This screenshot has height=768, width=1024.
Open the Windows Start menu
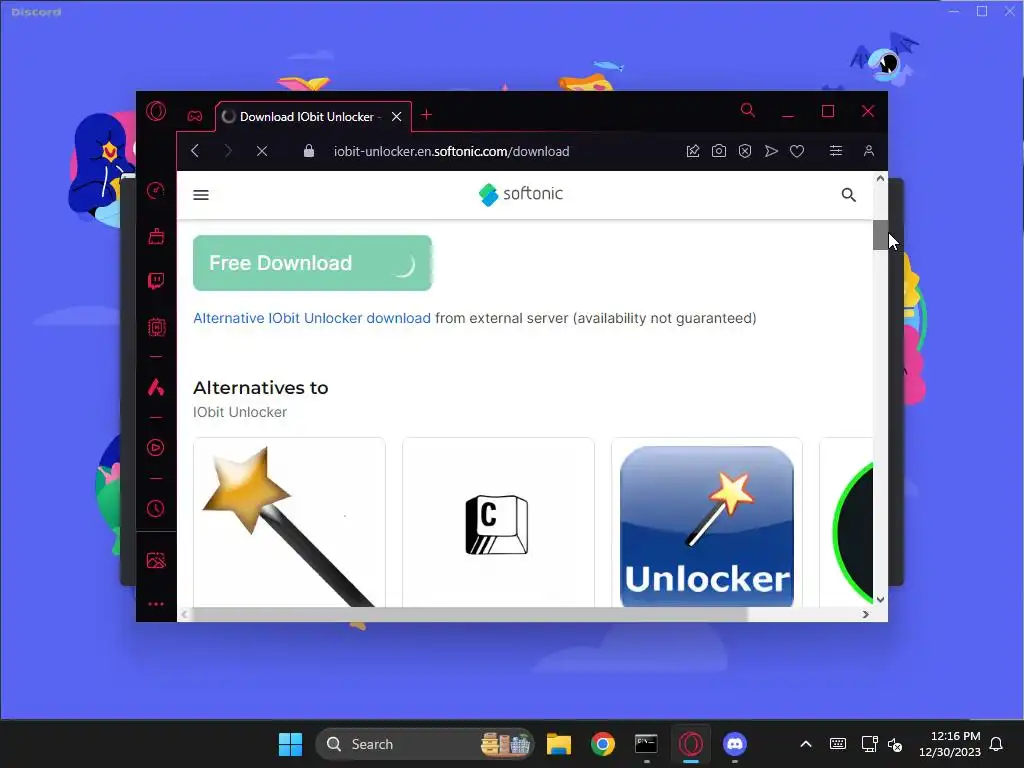290,744
